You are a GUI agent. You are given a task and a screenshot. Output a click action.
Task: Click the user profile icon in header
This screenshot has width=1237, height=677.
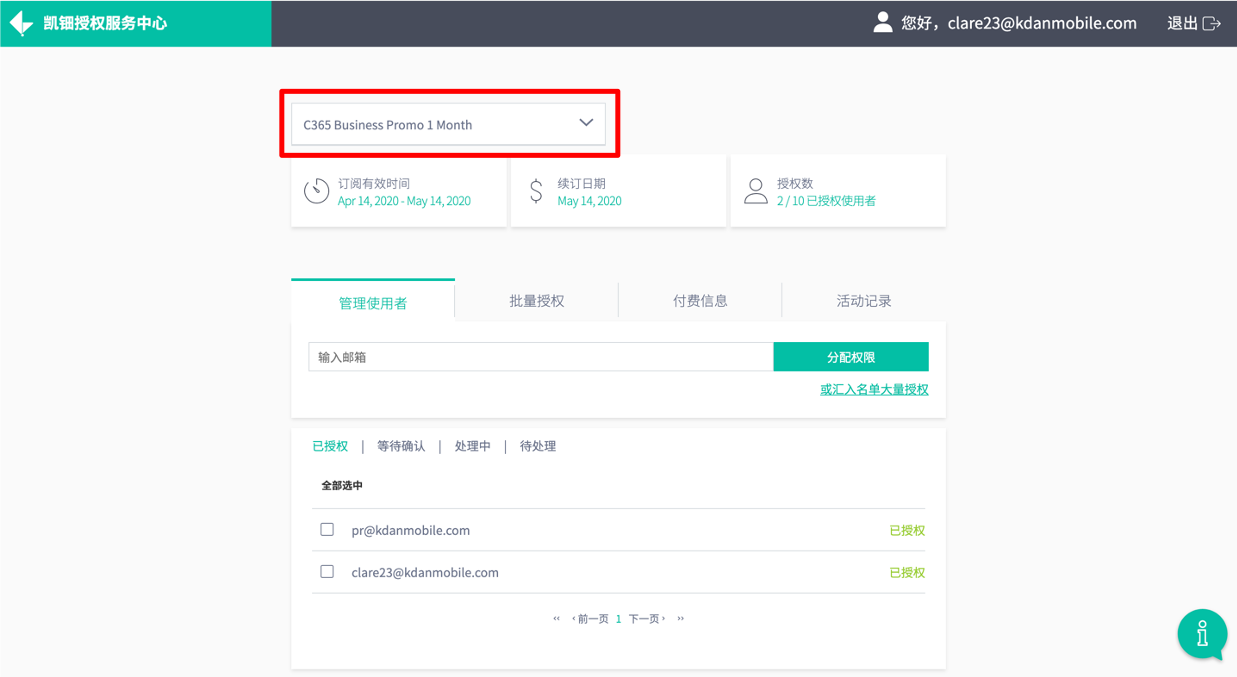(882, 22)
